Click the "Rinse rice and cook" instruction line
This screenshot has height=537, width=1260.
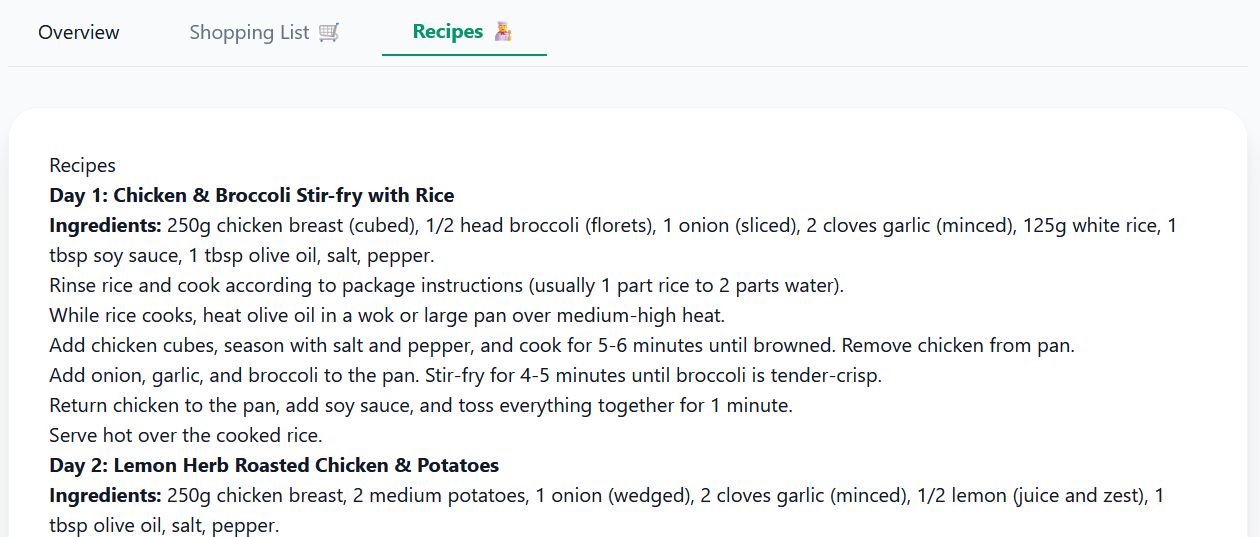point(446,285)
